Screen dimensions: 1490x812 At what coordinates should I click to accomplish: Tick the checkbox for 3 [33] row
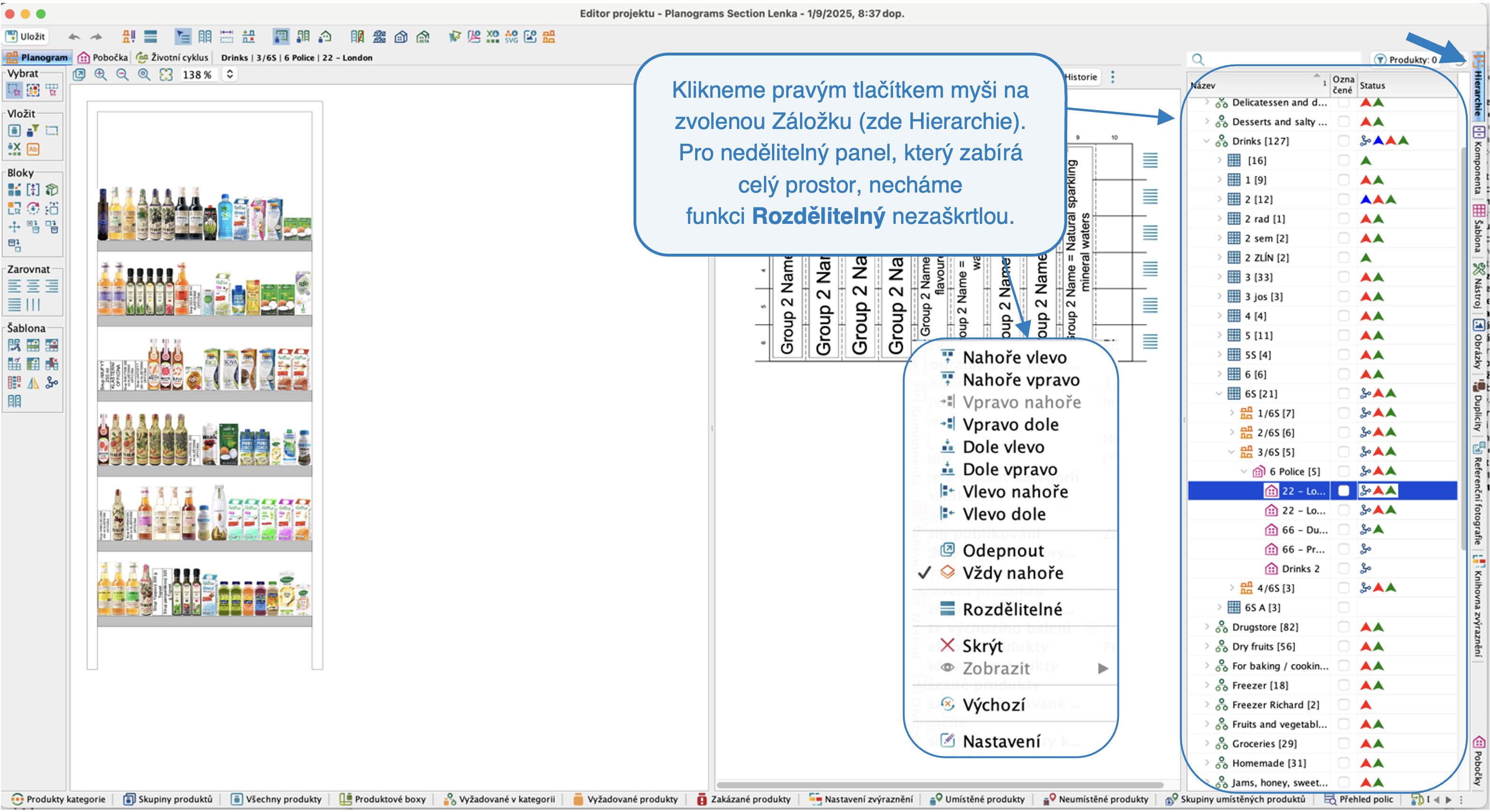click(x=1344, y=277)
